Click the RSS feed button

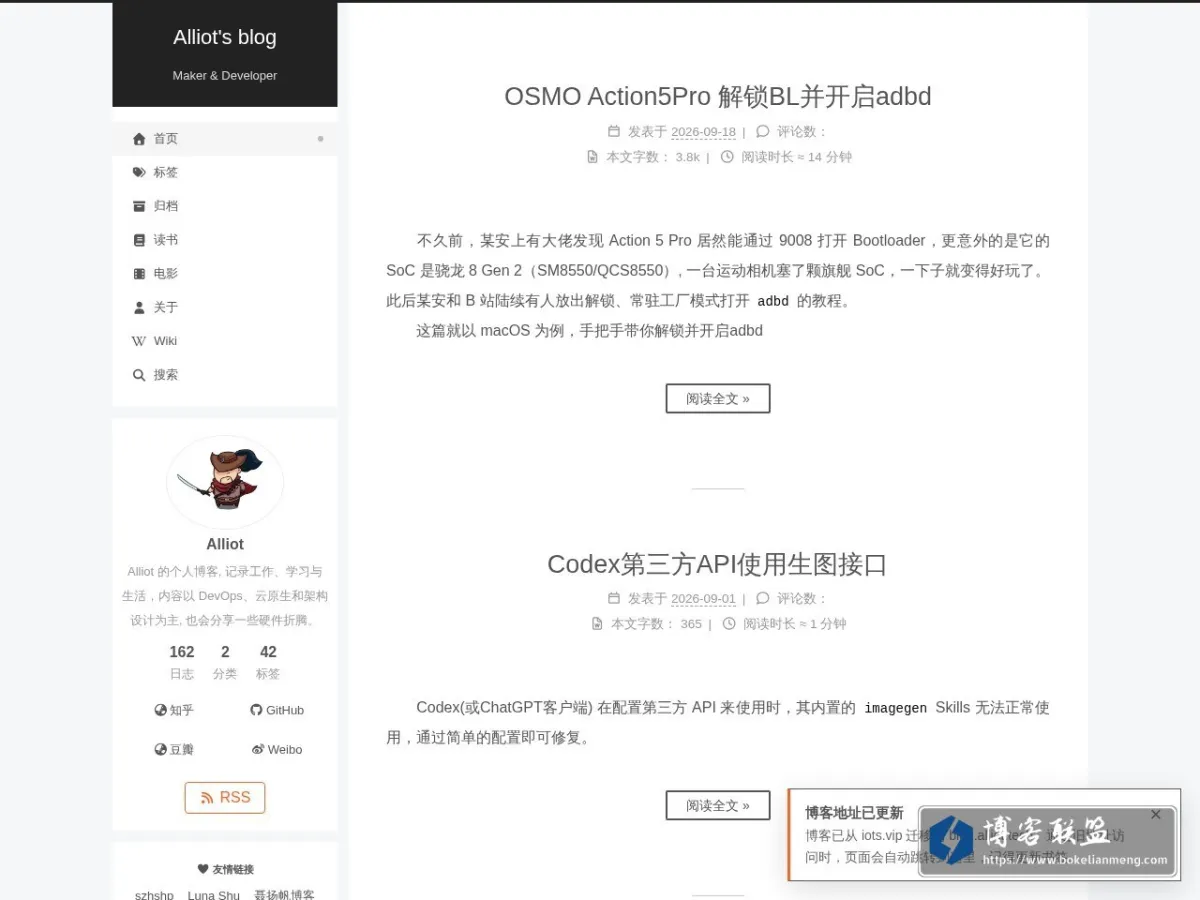tap(225, 797)
